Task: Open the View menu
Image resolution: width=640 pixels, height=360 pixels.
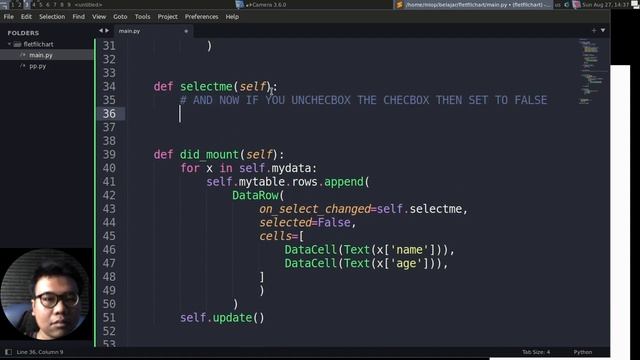Action: pos(99,17)
